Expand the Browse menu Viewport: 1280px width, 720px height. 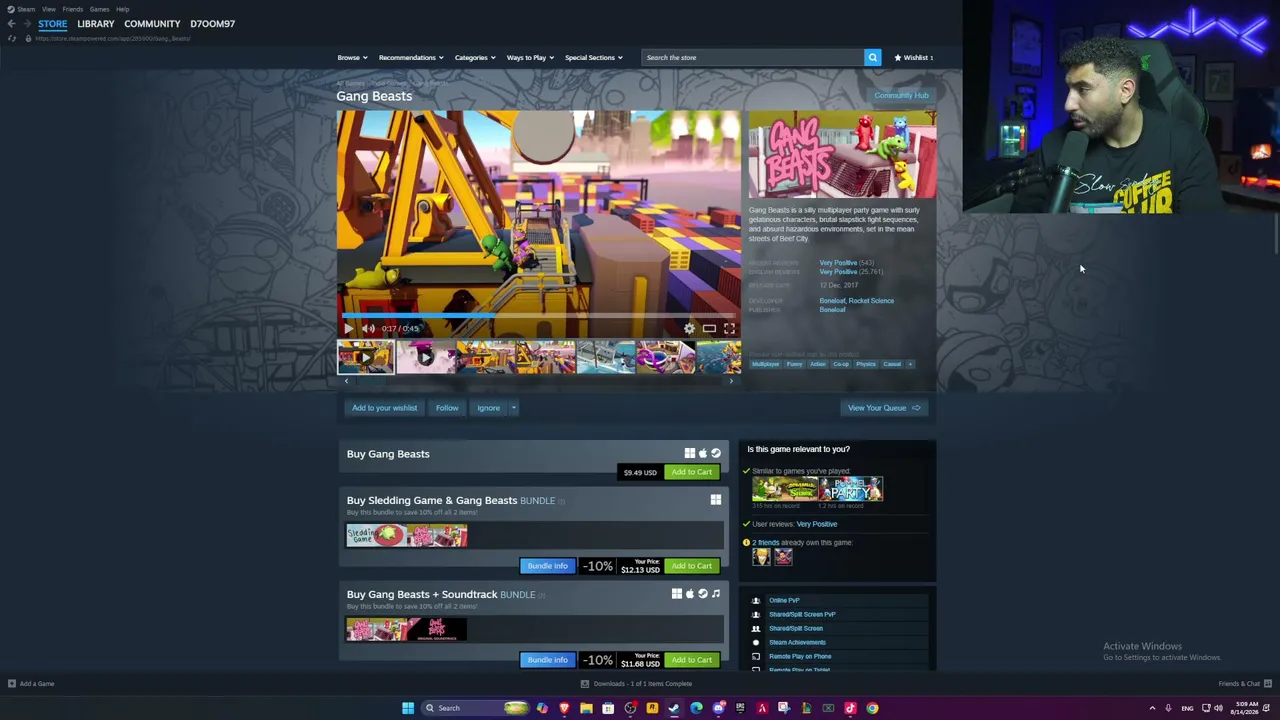[x=352, y=57]
